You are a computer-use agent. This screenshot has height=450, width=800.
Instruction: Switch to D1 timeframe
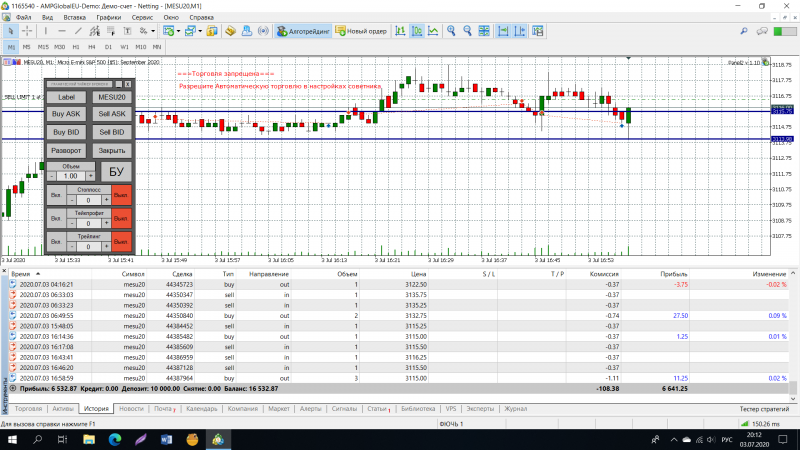click(x=108, y=47)
